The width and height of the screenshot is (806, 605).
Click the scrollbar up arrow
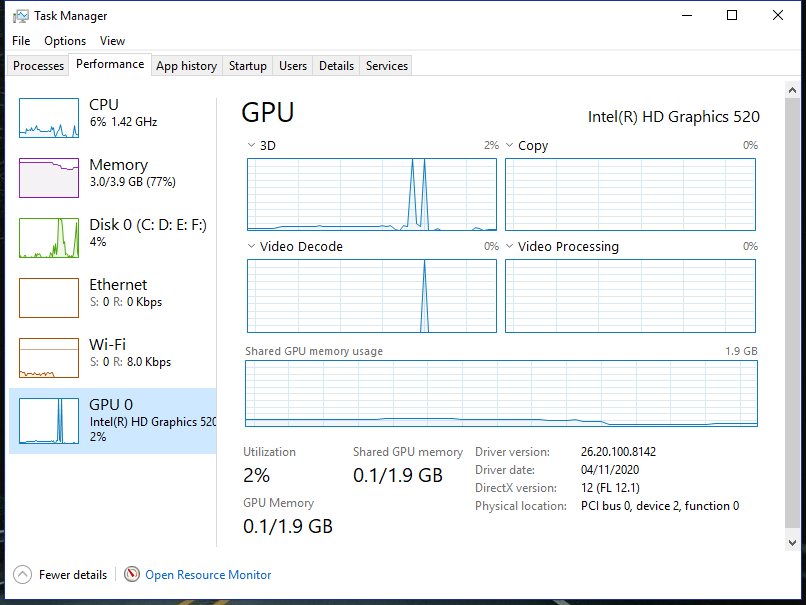pos(792,90)
